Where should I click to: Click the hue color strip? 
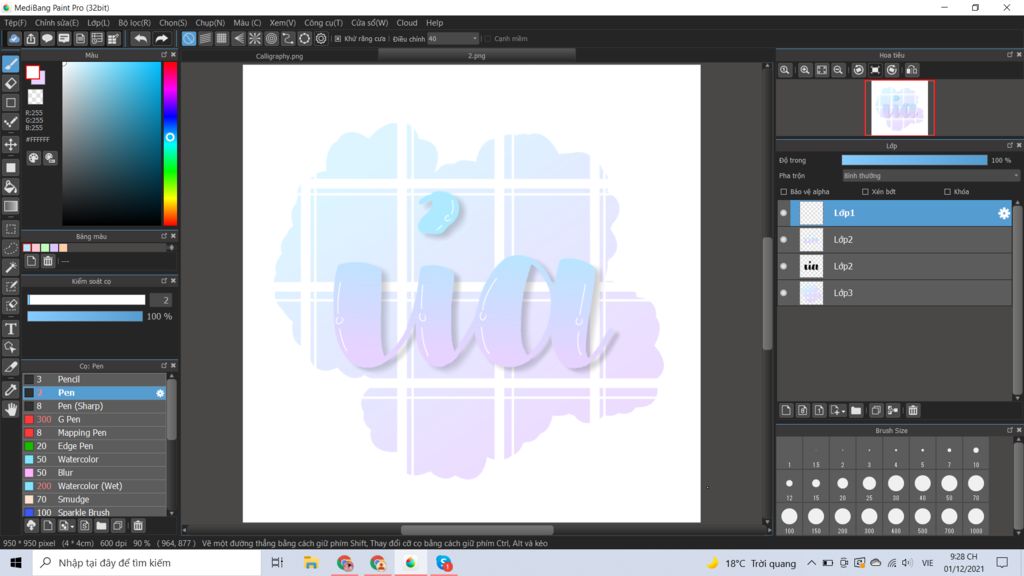(170, 144)
